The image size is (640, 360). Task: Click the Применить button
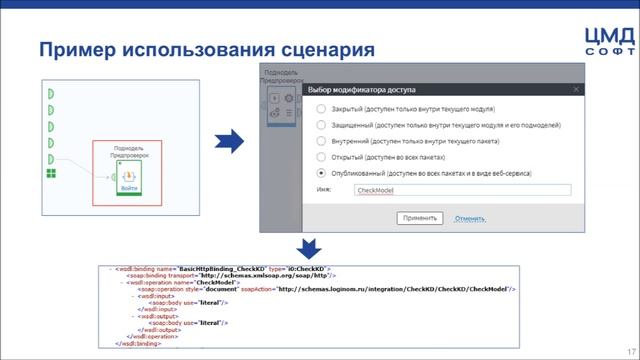click(x=420, y=218)
